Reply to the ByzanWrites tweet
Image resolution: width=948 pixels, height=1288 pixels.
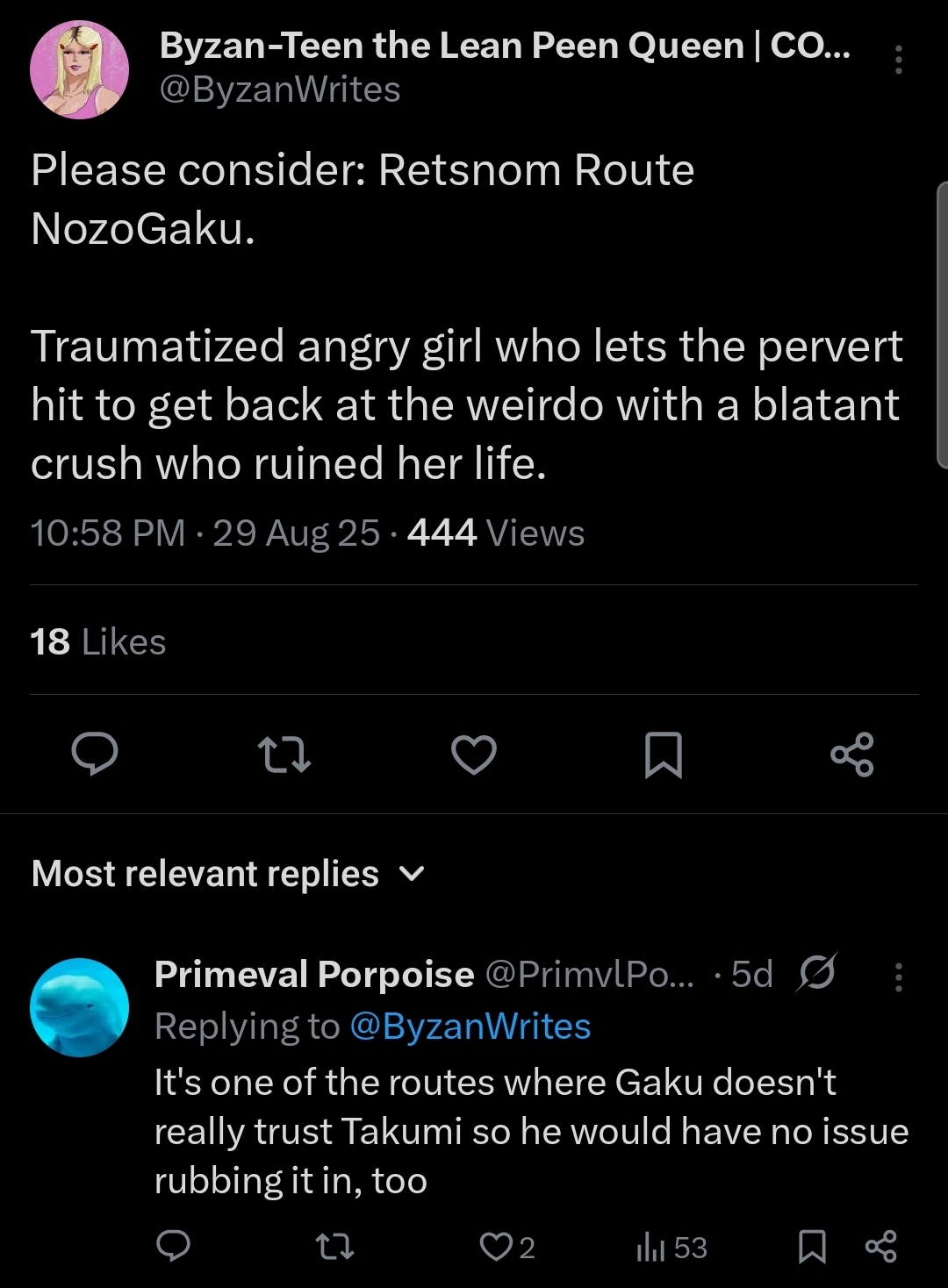tap(95, 754)
